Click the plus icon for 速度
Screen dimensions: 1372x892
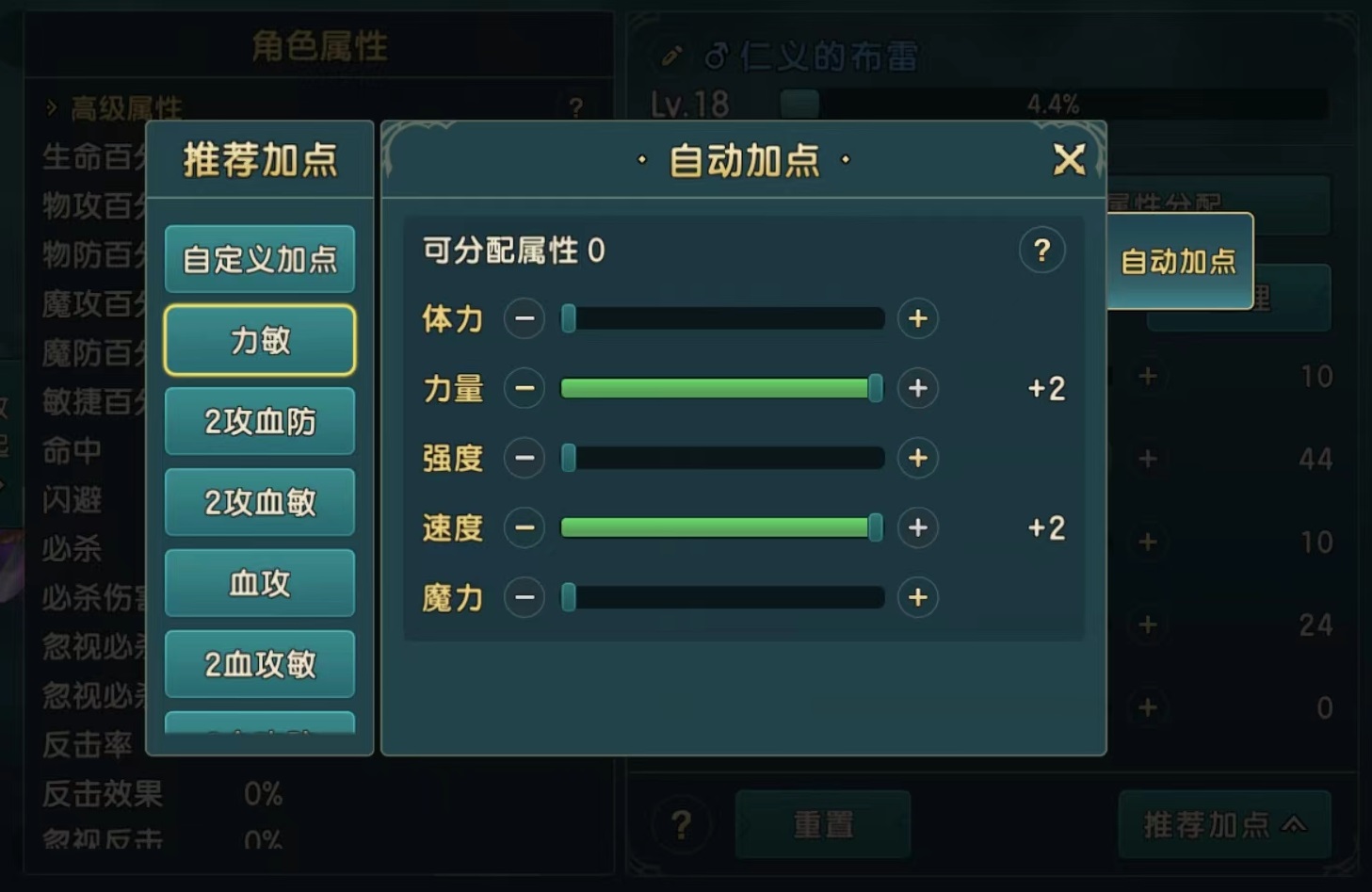(x=918, y=527)
